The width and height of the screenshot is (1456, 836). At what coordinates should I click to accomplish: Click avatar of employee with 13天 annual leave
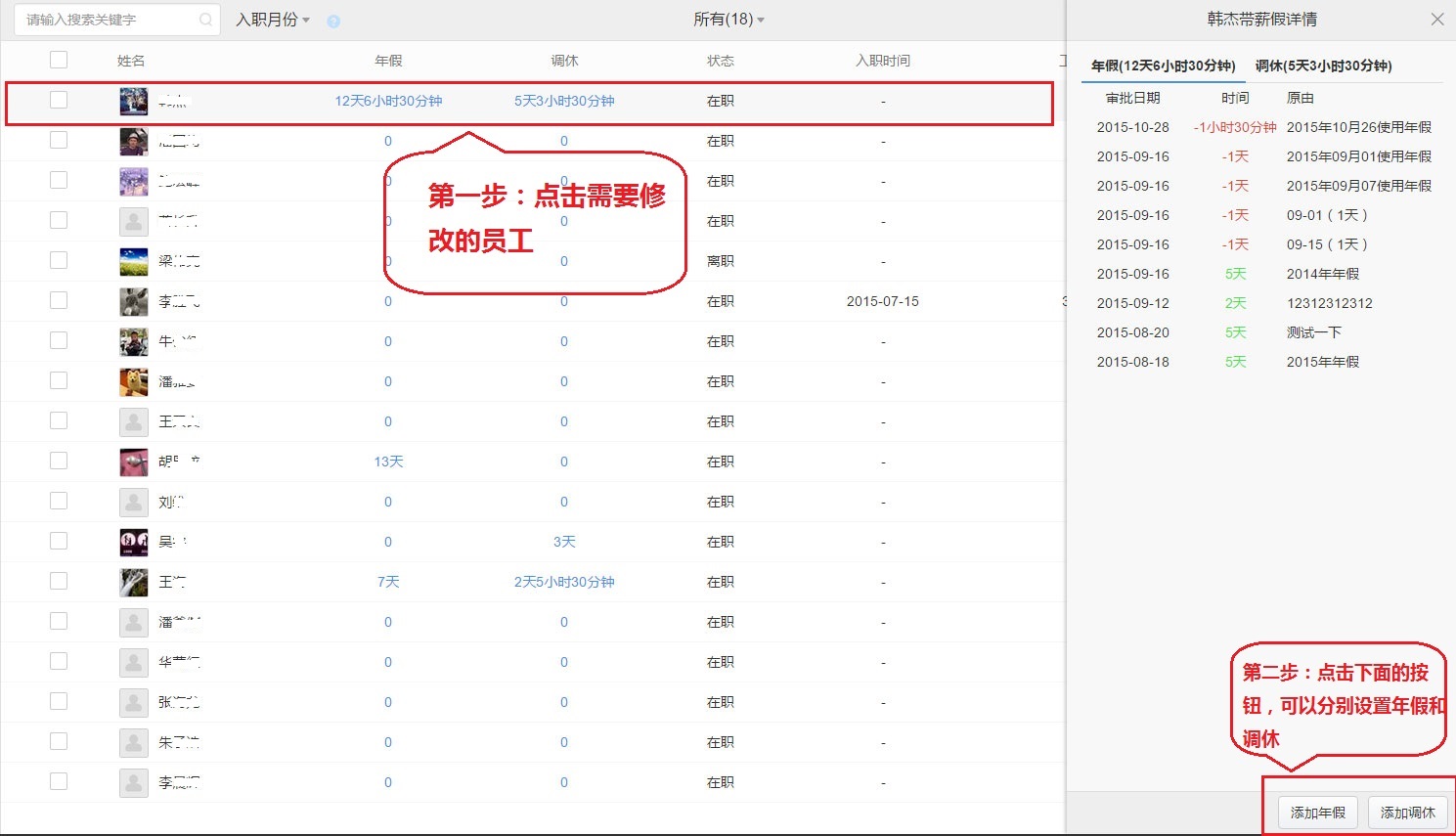point(134,462)
